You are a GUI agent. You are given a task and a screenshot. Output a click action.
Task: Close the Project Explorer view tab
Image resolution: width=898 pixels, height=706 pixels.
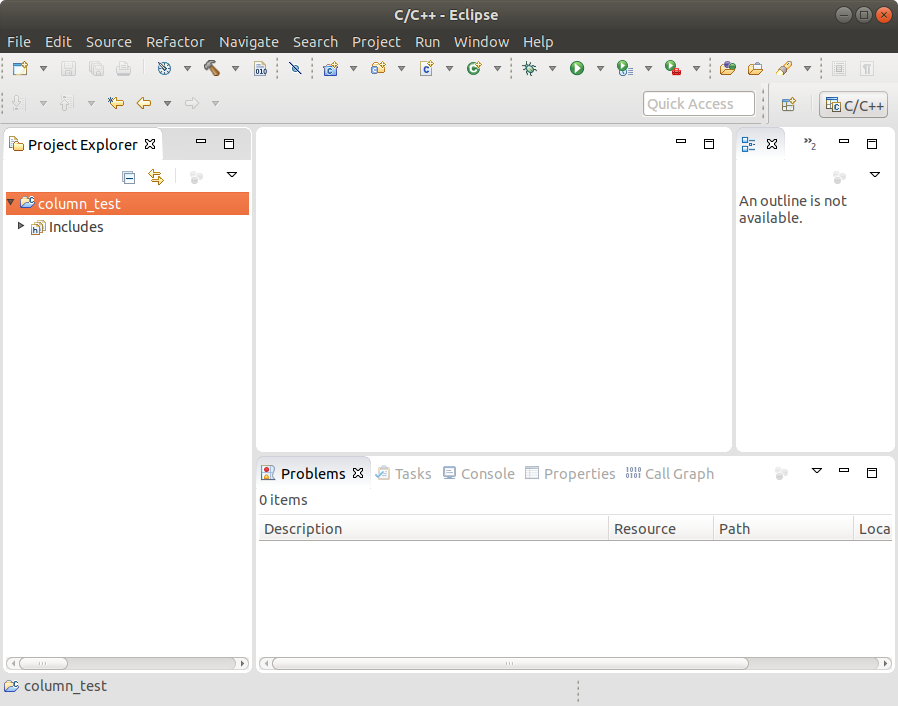pyautogui.click(x=150, y=144)
